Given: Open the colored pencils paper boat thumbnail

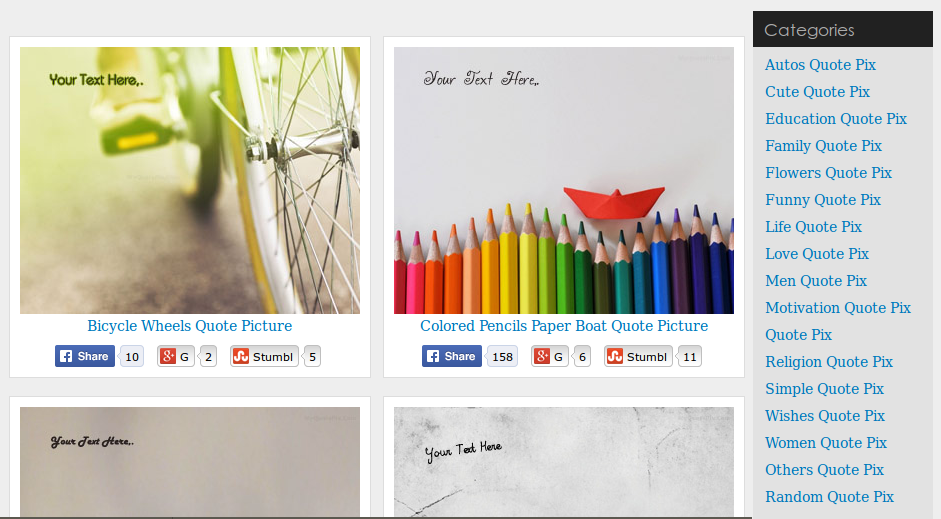Looking at the screenshot, I should [564, 180].
